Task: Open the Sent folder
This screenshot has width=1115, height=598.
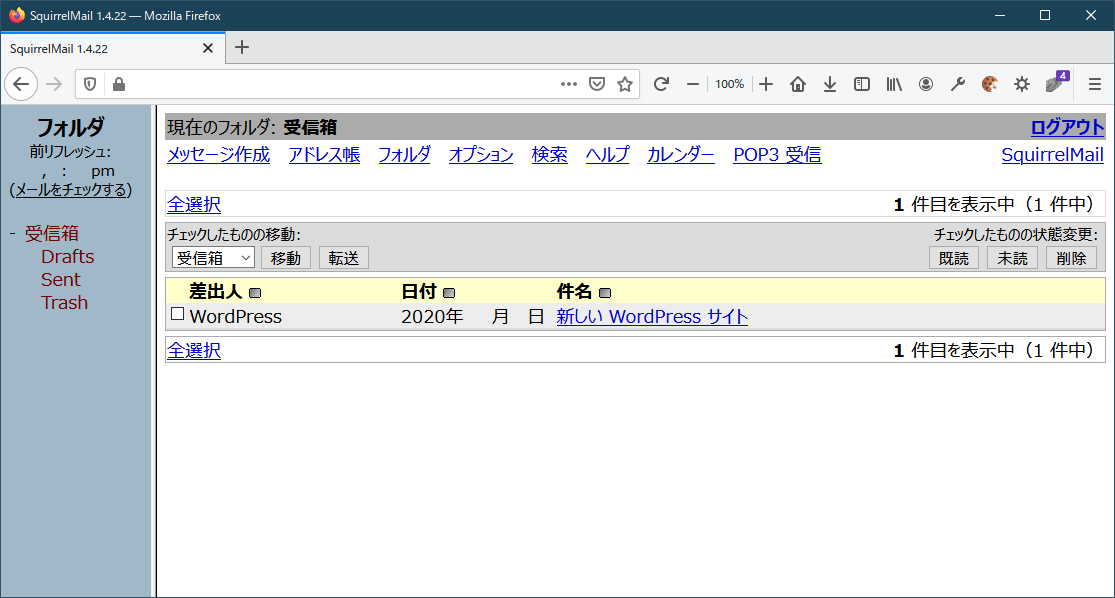Action: [60, 279]
